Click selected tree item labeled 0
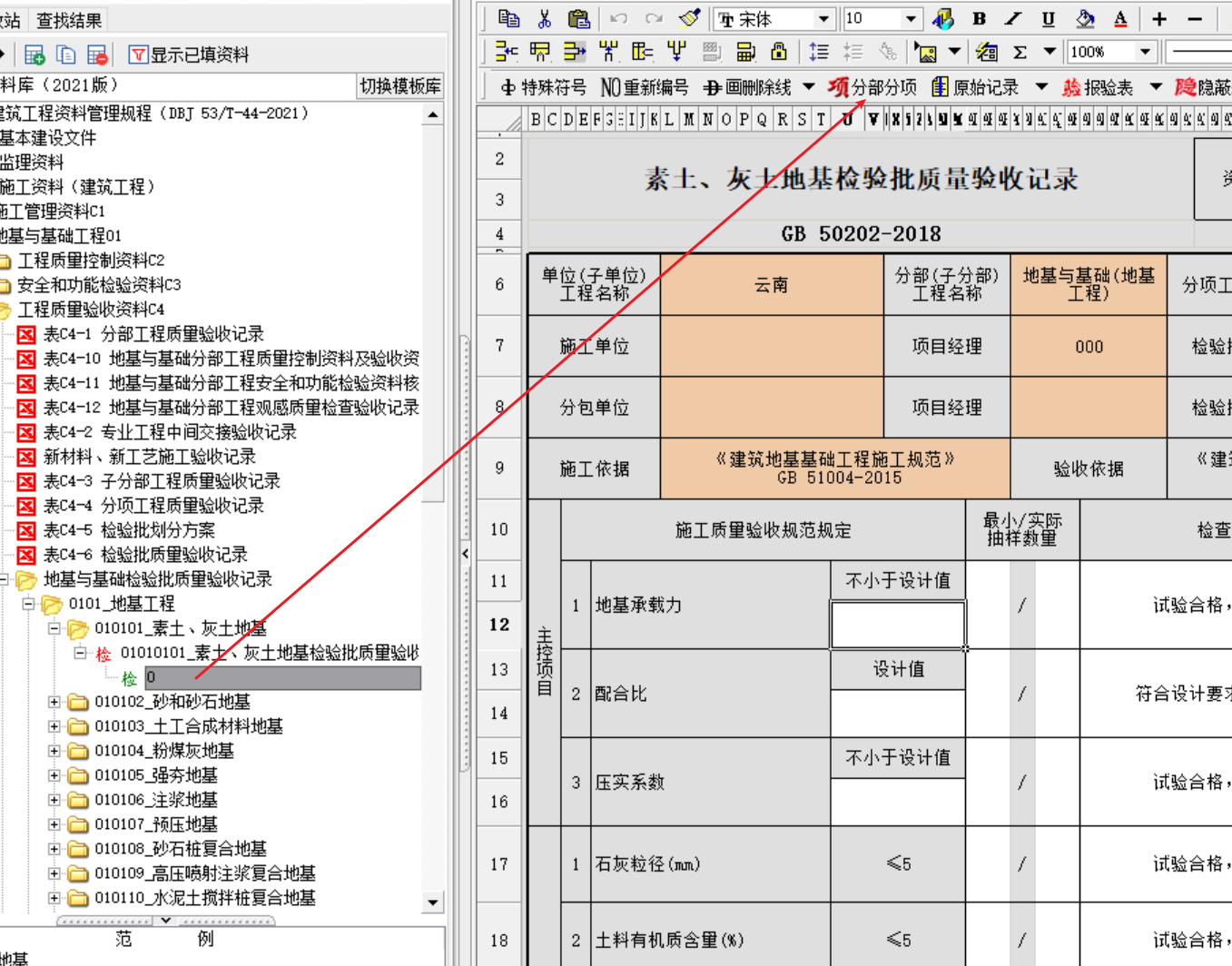Screen dimensions: 1232x966 click(x=282, y=677)
